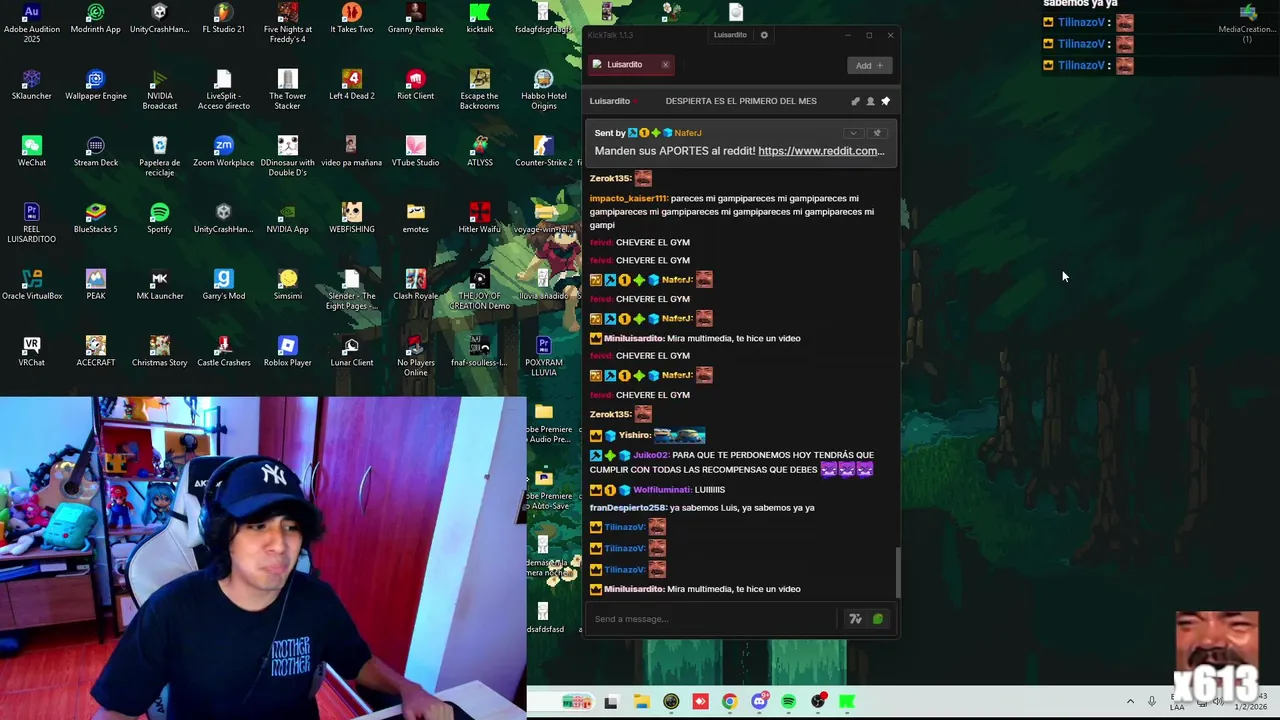Open It Takes Two desktop icon
1280x720 pixels.
pyautogui.click(x=351, y=19)
